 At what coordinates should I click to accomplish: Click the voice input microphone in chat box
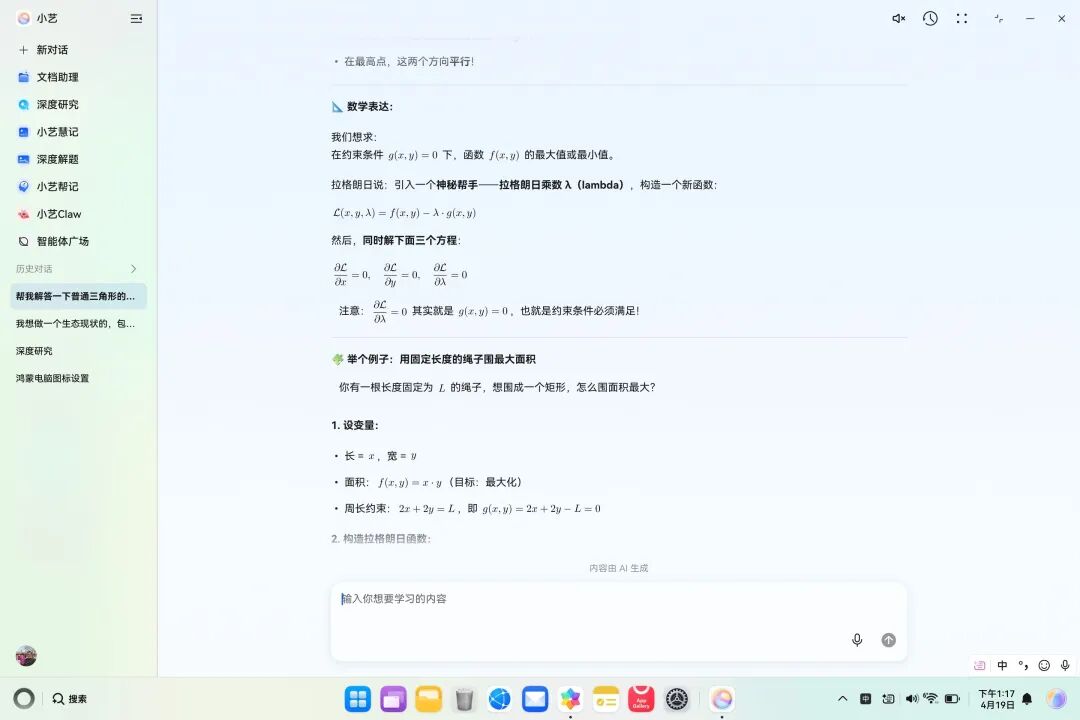point(857,639)
